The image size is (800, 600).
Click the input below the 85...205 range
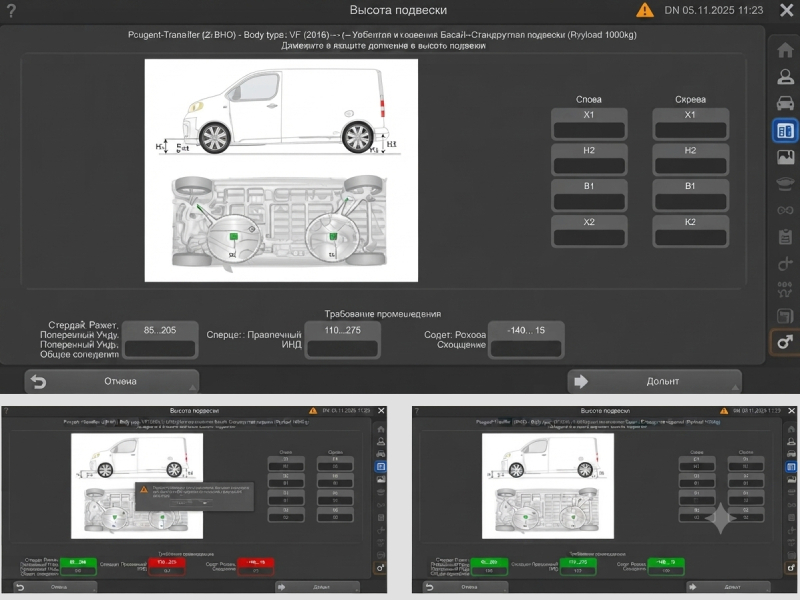point(160,348)
